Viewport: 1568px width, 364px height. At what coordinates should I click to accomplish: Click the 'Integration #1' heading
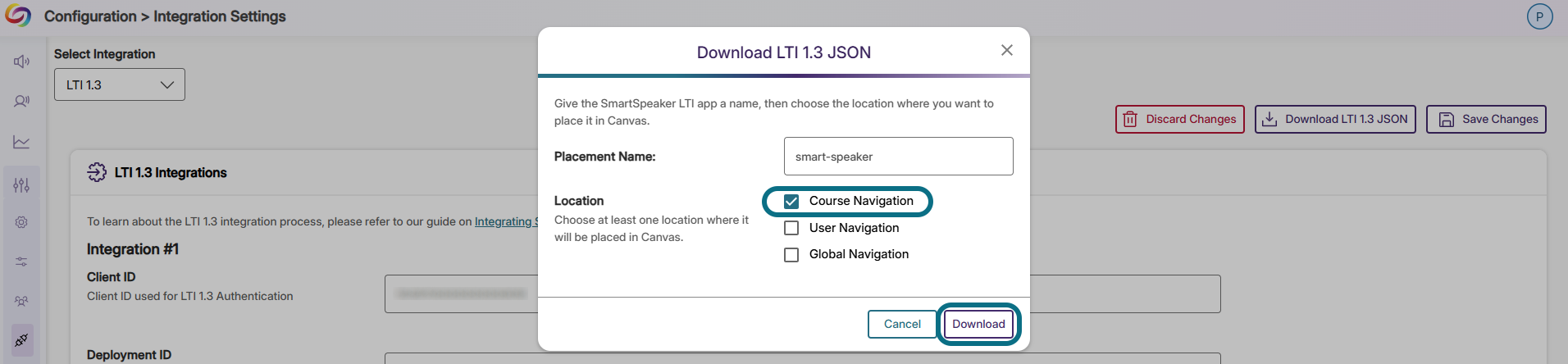133,249
